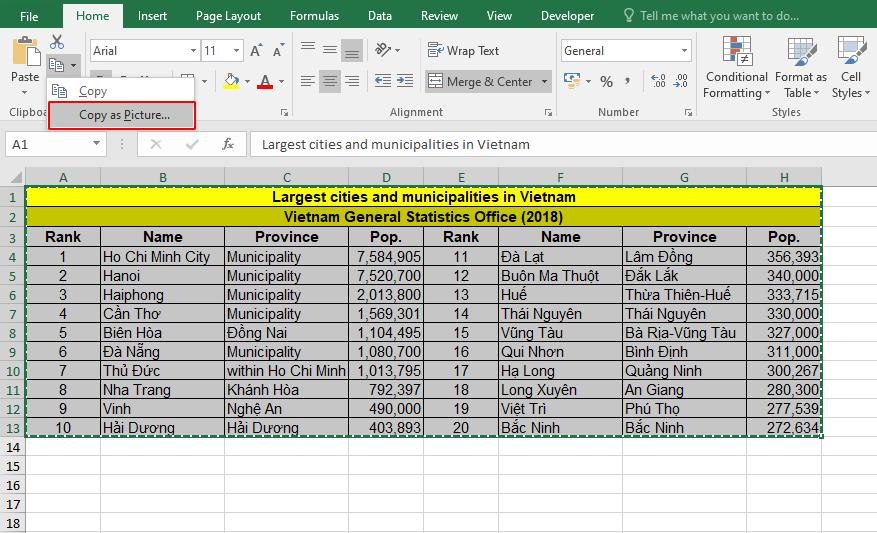Viewport: 877px width, 533px height.
Task: Switch to the Formulas tab
Action: click(x=314, y=16)
